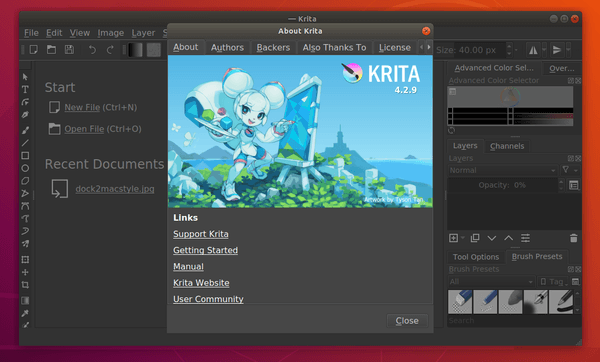600x362 pixels.
Task: Click the Open folder toolbar icon
Action: (x=51, y=49)
